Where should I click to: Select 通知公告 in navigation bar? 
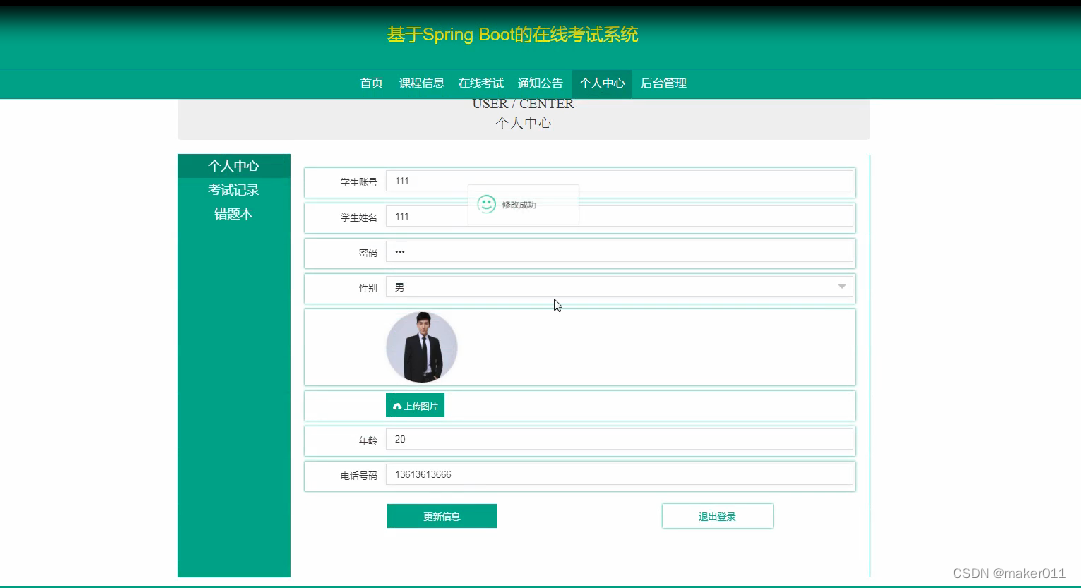click(540, 83)
